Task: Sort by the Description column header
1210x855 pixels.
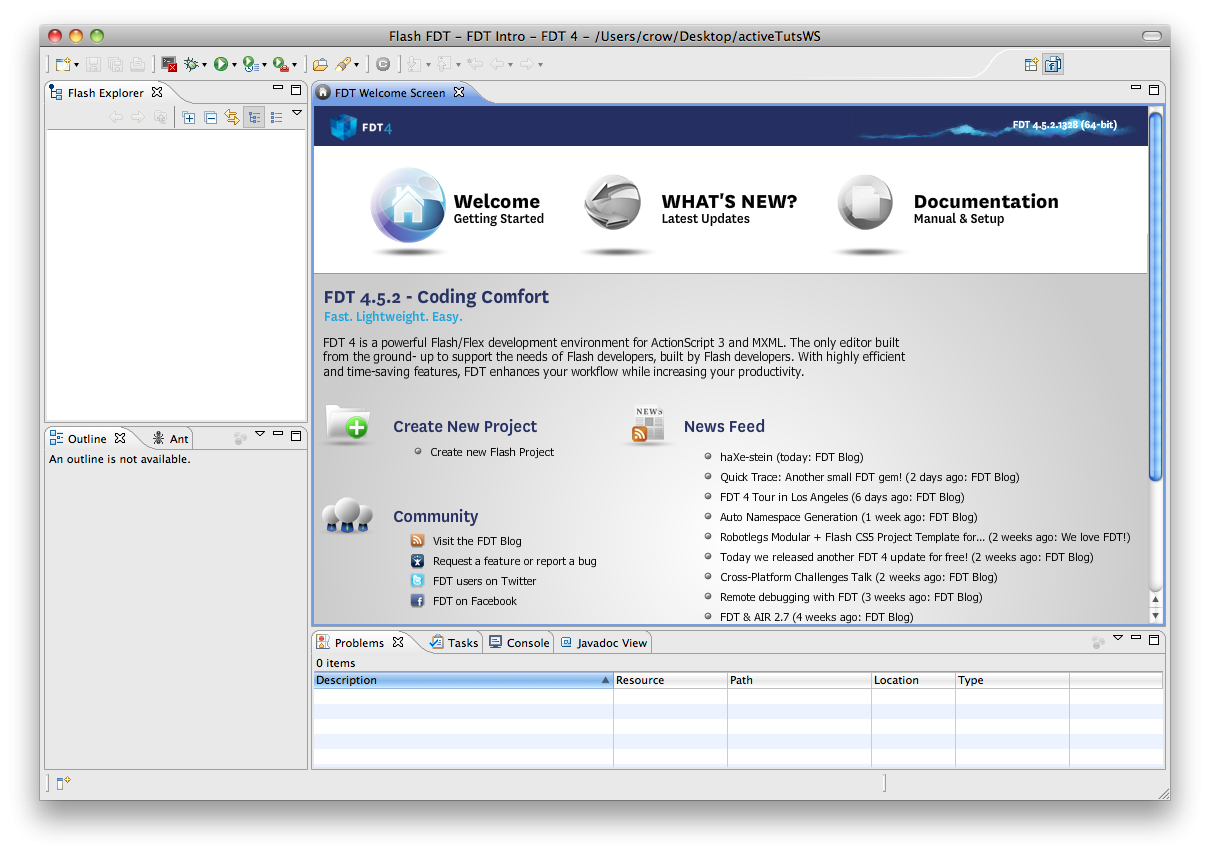Action: (460, 680)
